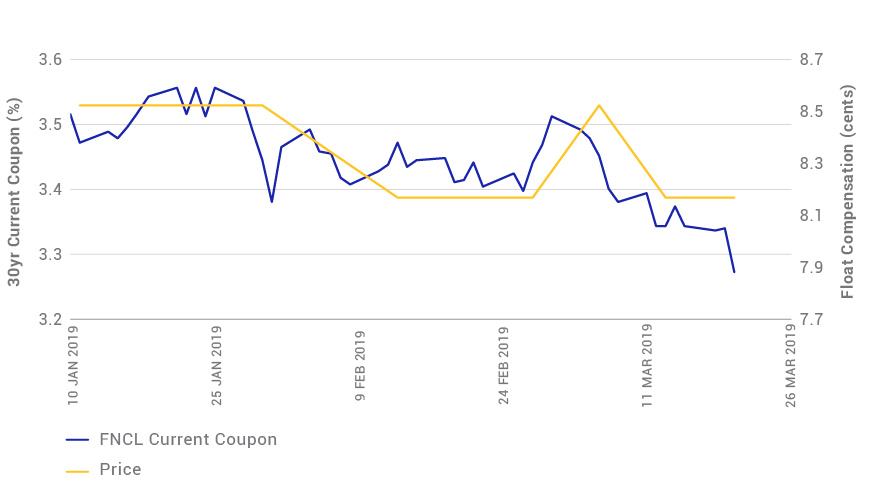
Task: Click the 9 FEB 2019 date label
Action: click(x=361, y=367)
